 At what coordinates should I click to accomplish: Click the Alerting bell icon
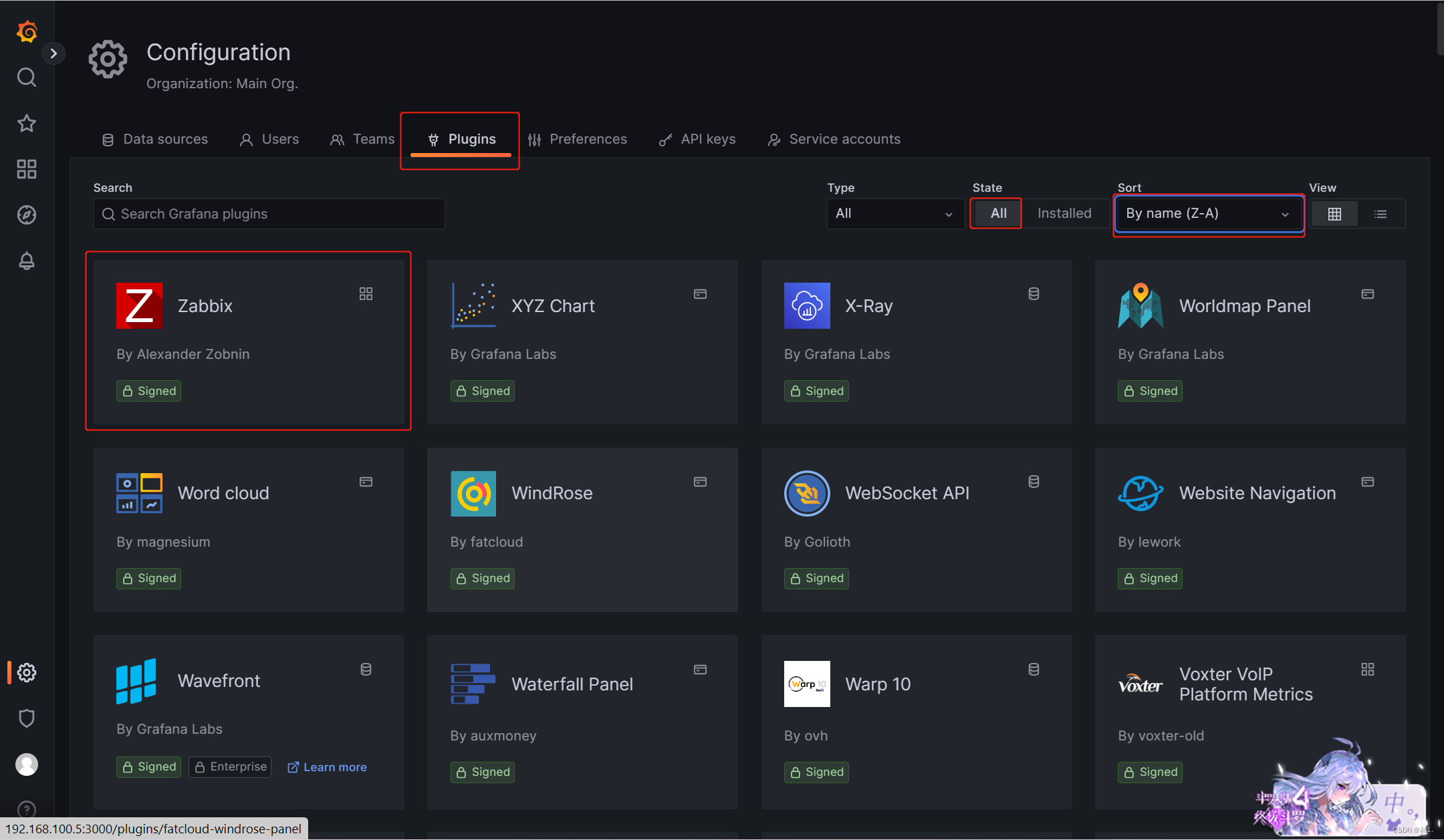point(26,261)
